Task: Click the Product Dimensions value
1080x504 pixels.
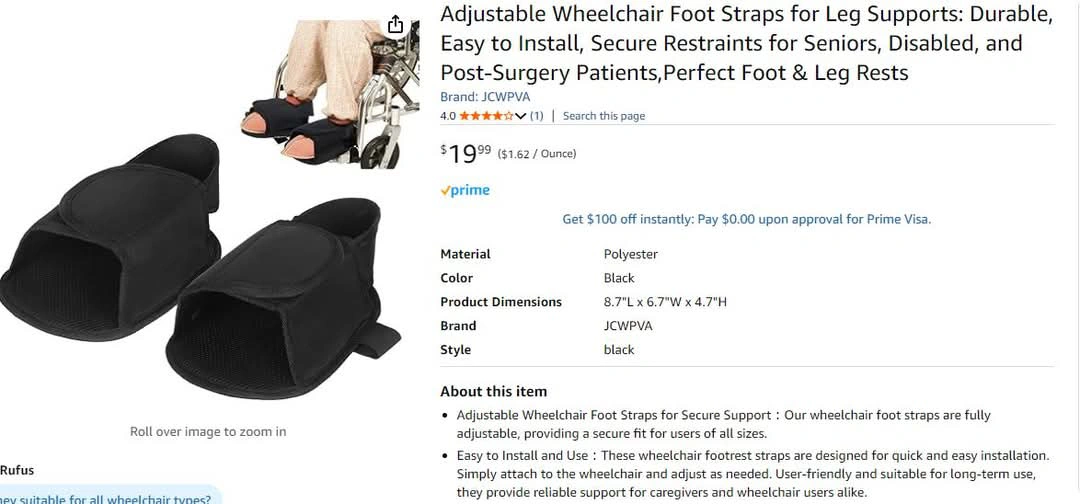Action: pyautogui.click(x=665, y=302)
